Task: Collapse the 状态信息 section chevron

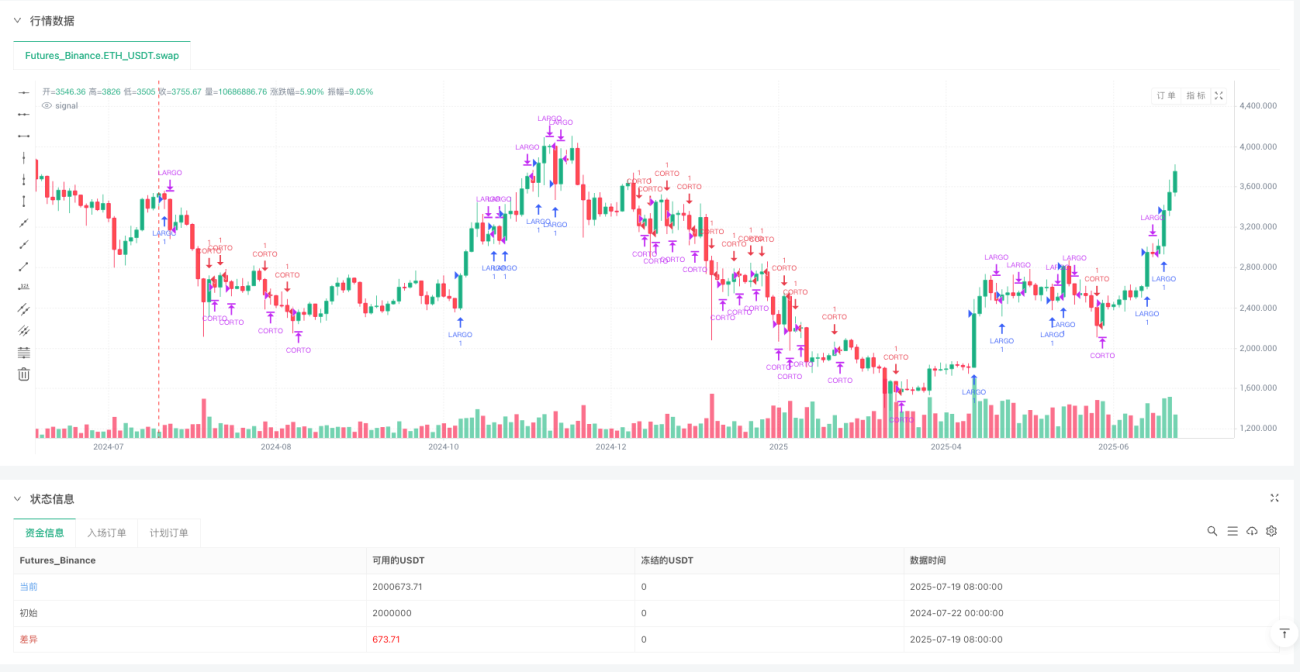Action: click(x=16, y=498)
